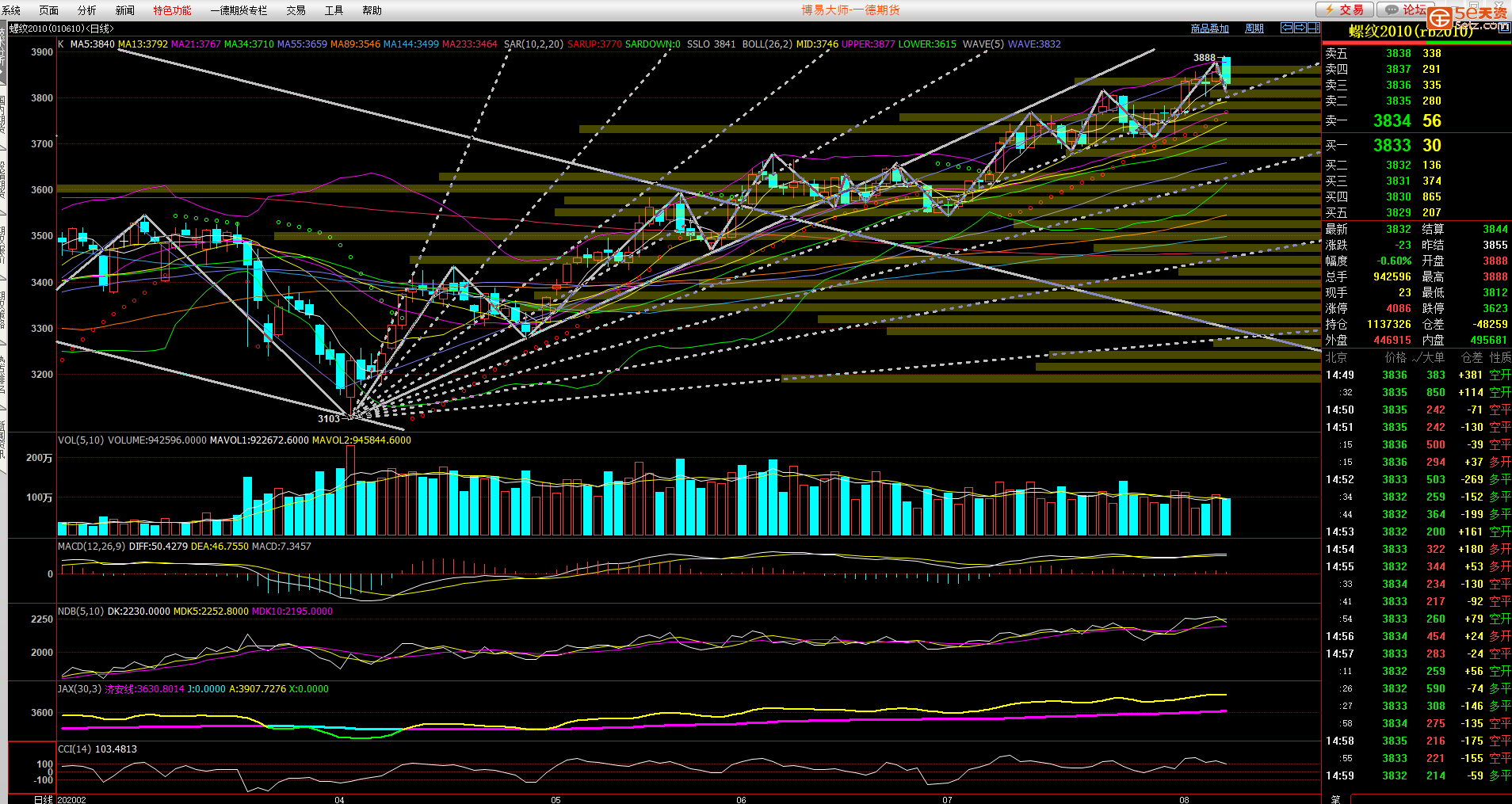The width and height of the screenshot is (1512, 804).
Task: Click the 卖一 price 3834
Action: 1392,121
